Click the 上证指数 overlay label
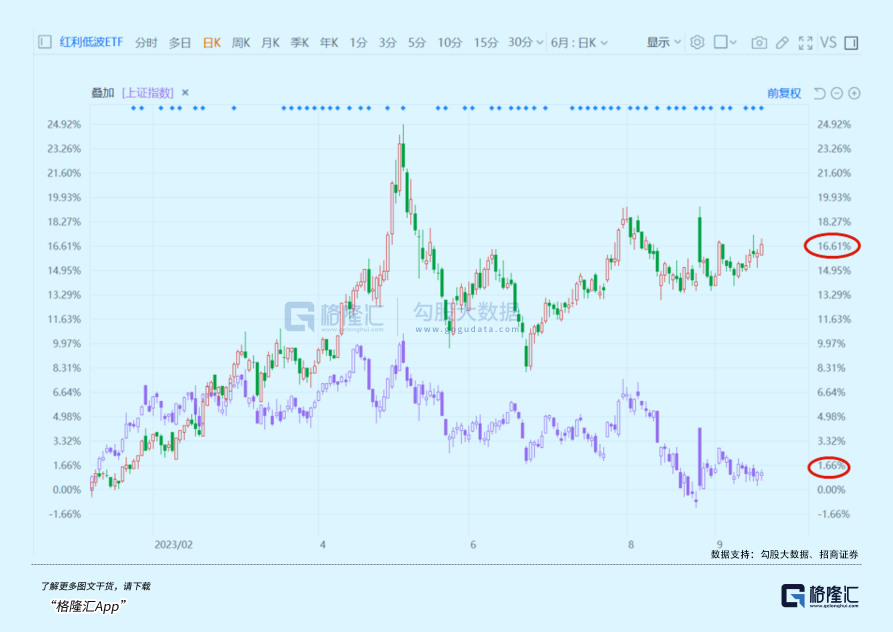 (x=148, y=92)
